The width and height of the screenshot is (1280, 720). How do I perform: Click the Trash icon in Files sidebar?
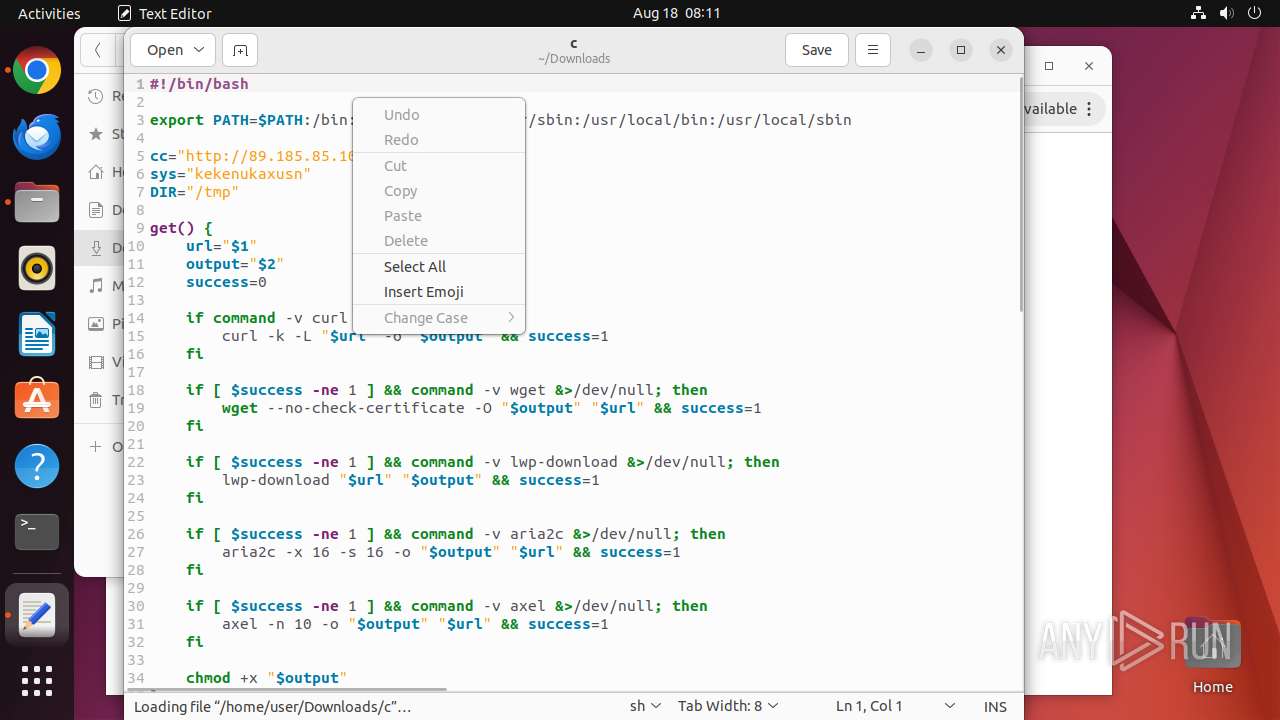96,400
